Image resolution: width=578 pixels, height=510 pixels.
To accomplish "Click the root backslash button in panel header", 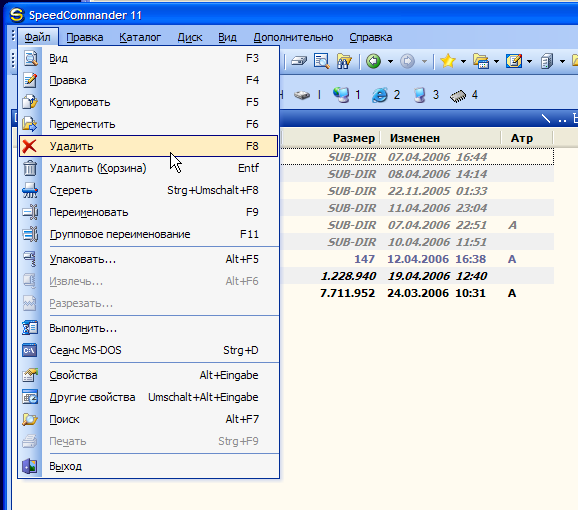I will [x=546, y=119].
